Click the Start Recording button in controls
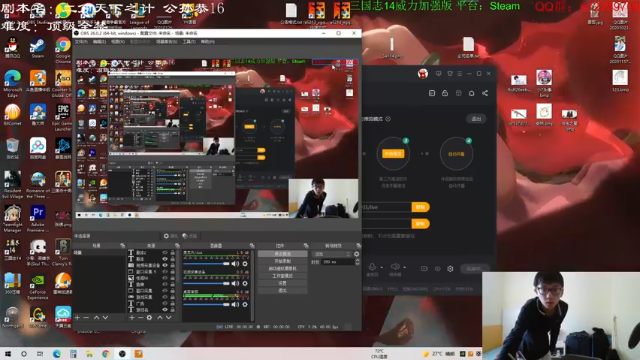The image size is (640, 360). (282, 261)
